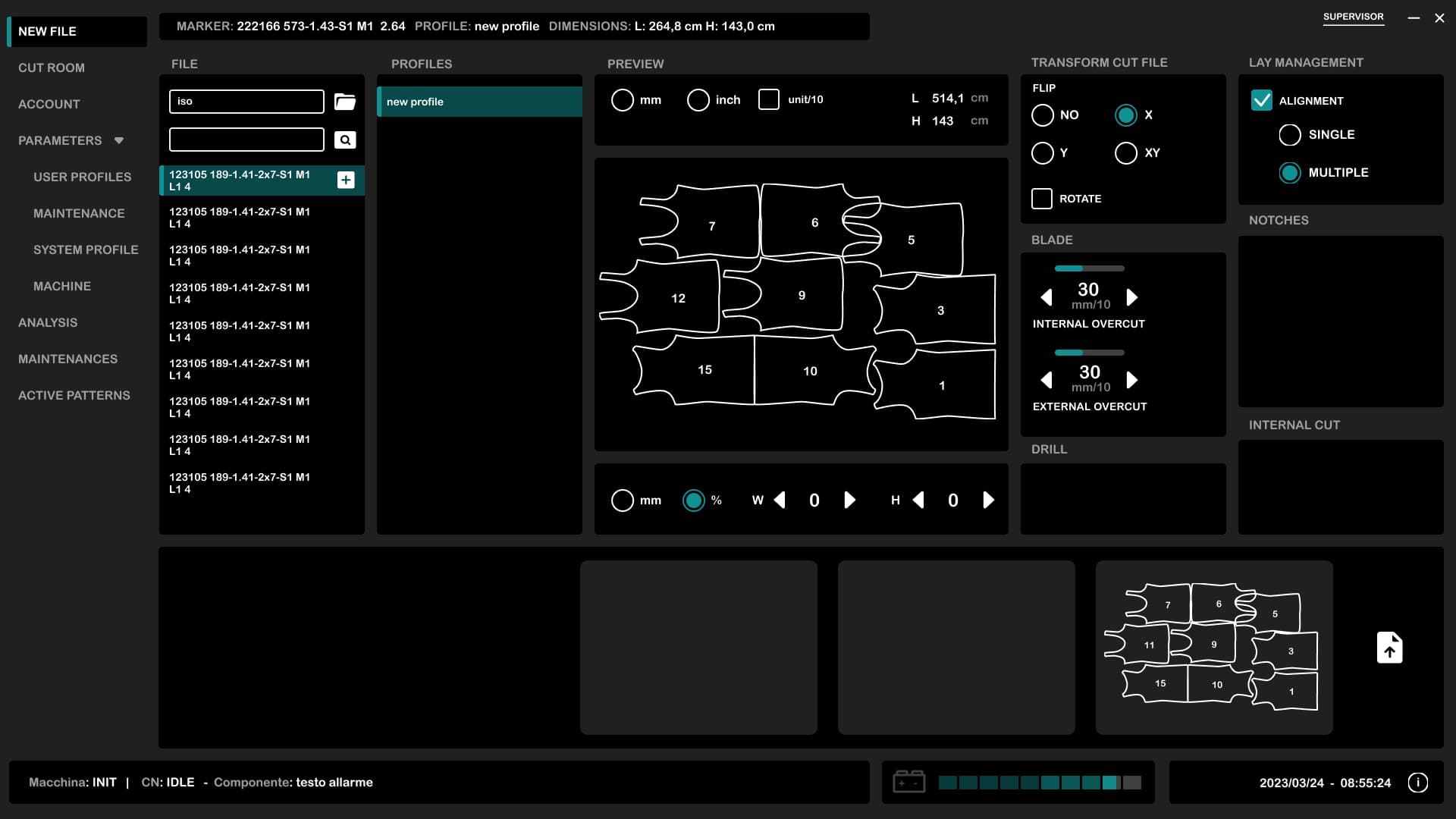1456x819 pixels.
Task: Open the info icon in status bar
Action: click(x=1417, y=783)
